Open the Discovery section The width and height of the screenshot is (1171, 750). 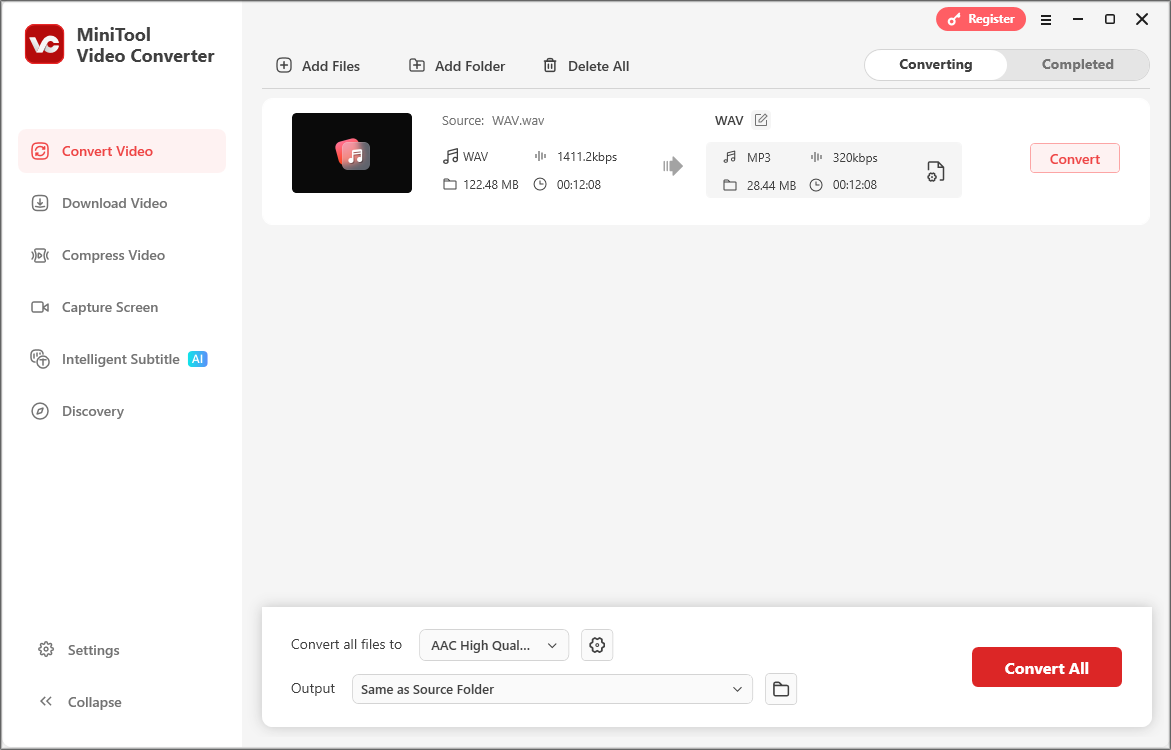[x=93, y=411]
